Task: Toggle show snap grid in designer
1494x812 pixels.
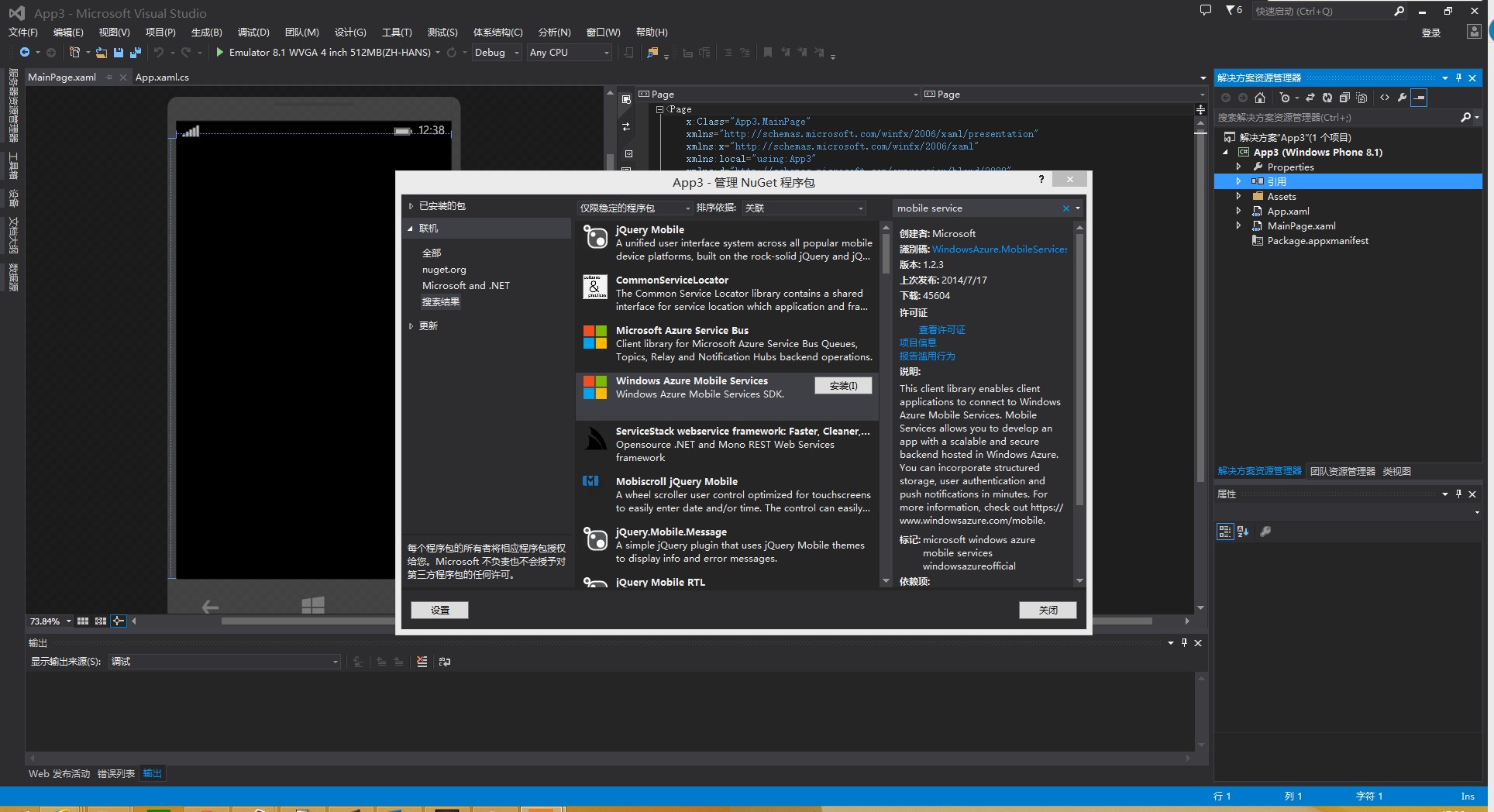Action: pos(83,621)
